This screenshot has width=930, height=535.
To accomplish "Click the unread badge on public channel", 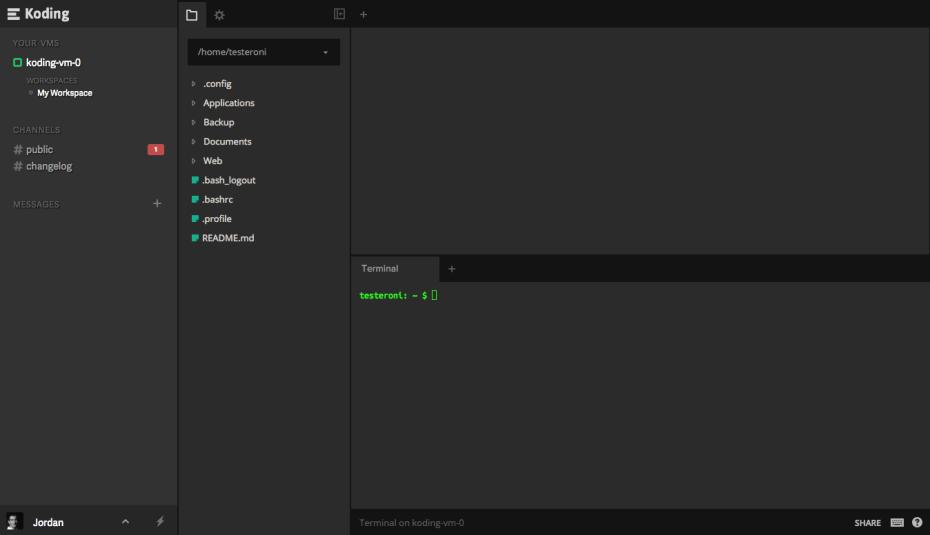I will coord(155,149).
